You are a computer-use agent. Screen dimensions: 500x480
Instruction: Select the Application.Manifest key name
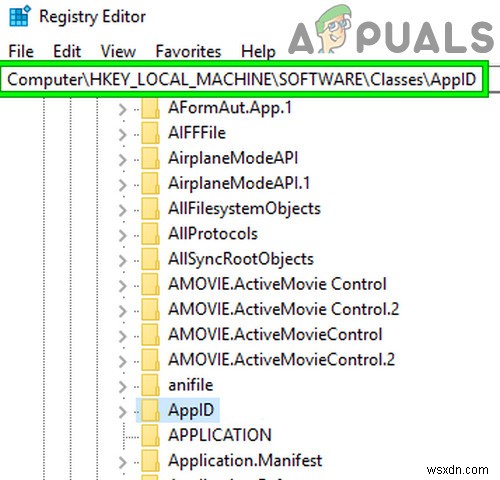245,461
